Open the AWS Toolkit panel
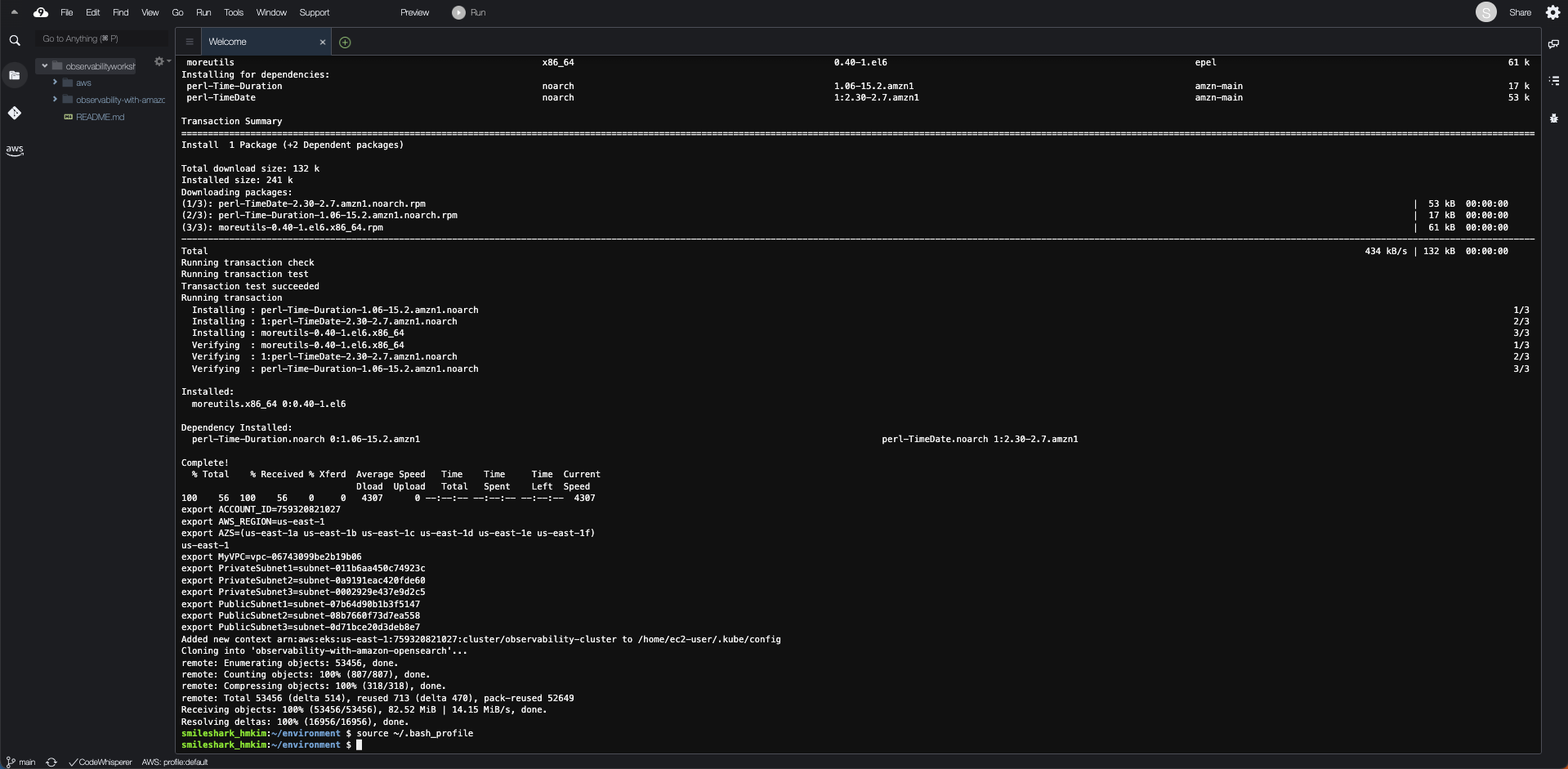Screen dimensions: 1568x769 (15, 150)
